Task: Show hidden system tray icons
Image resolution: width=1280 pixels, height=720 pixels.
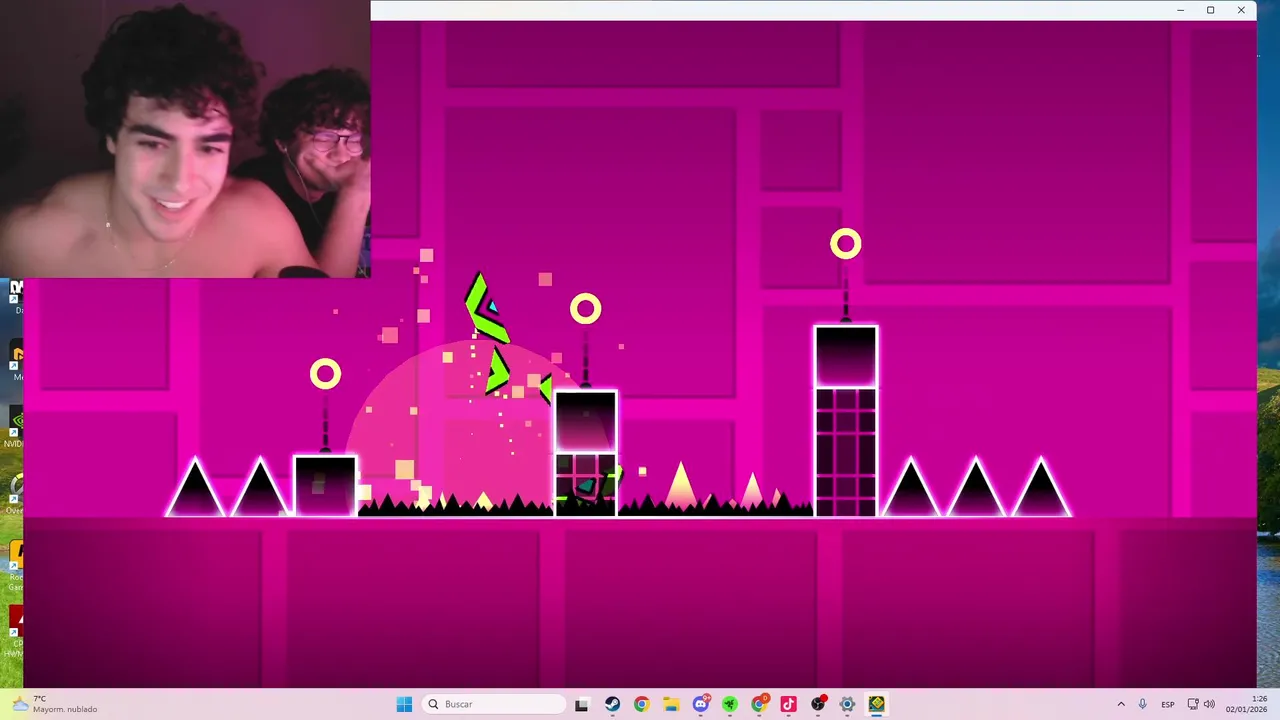Action: click(x=1121, y=704)
